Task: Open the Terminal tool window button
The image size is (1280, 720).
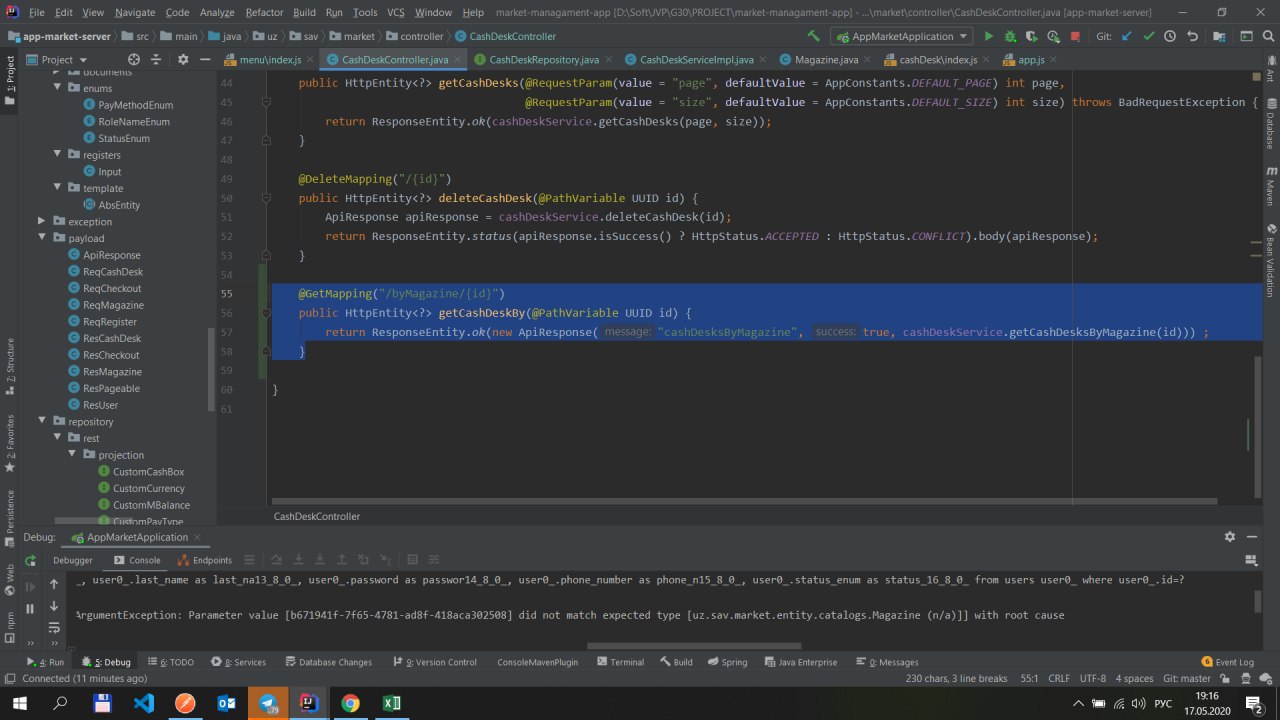Action: [620, 662]
